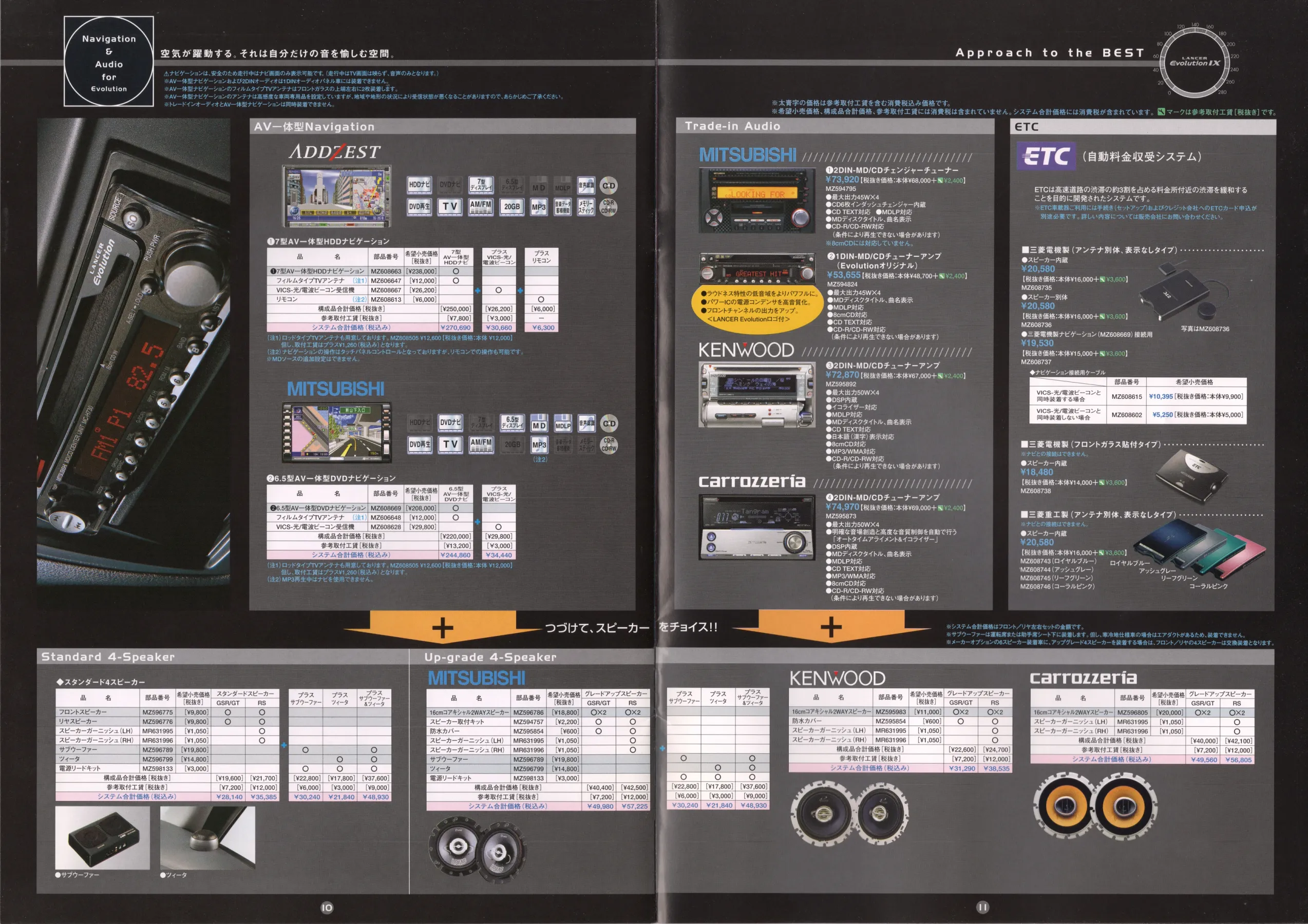
Task: Click the Lancer Evolution IX speedometer emblem
Action: [x=1195, y=62]
